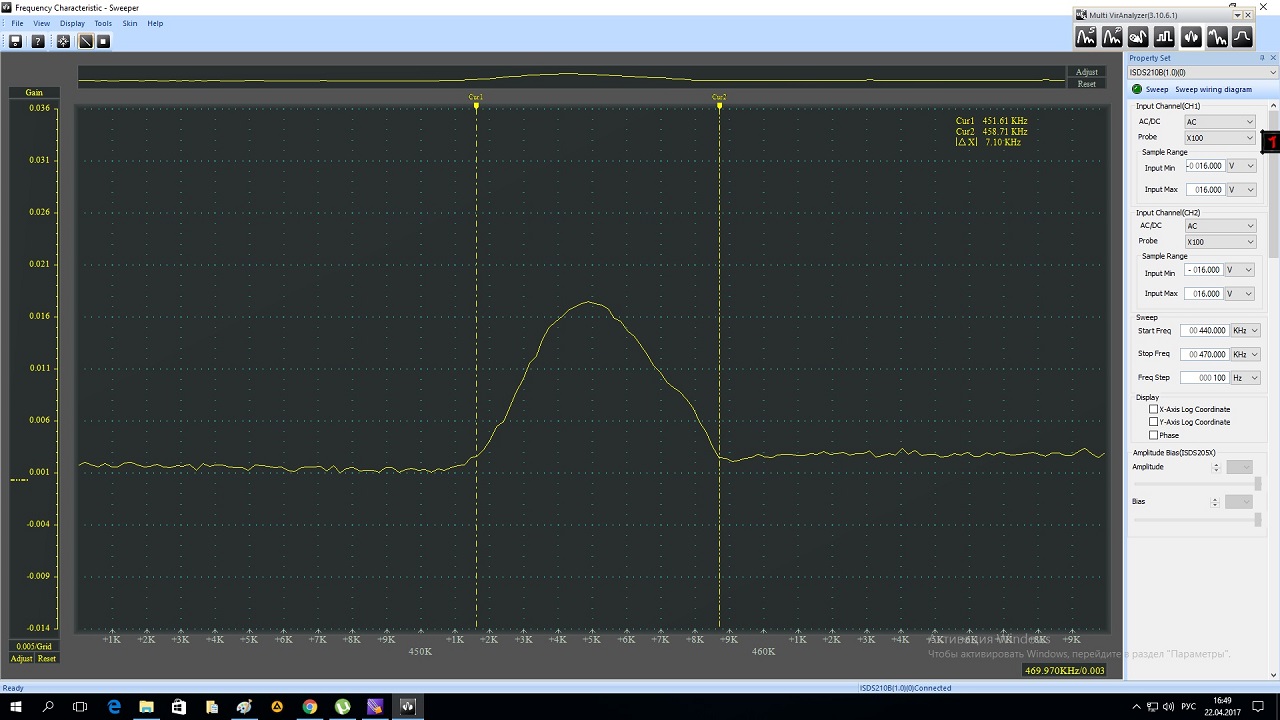Expand the ISDS210B device dropdown
This screenshot has height=720, width=1280.
pos(1202,73)
